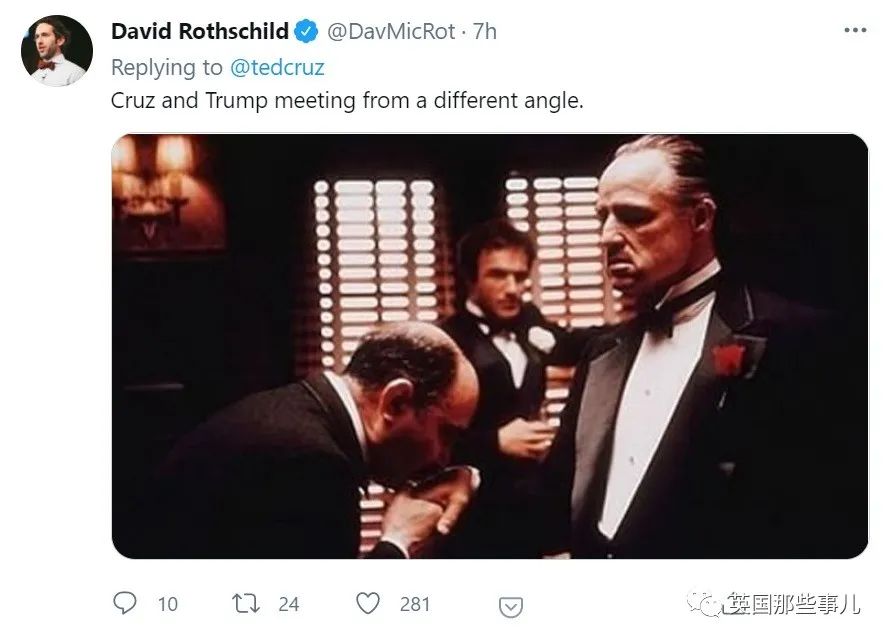The height and width of the screenshot is (643, 889).
Task: Click the reply count 10
Action: coord(168,604)
